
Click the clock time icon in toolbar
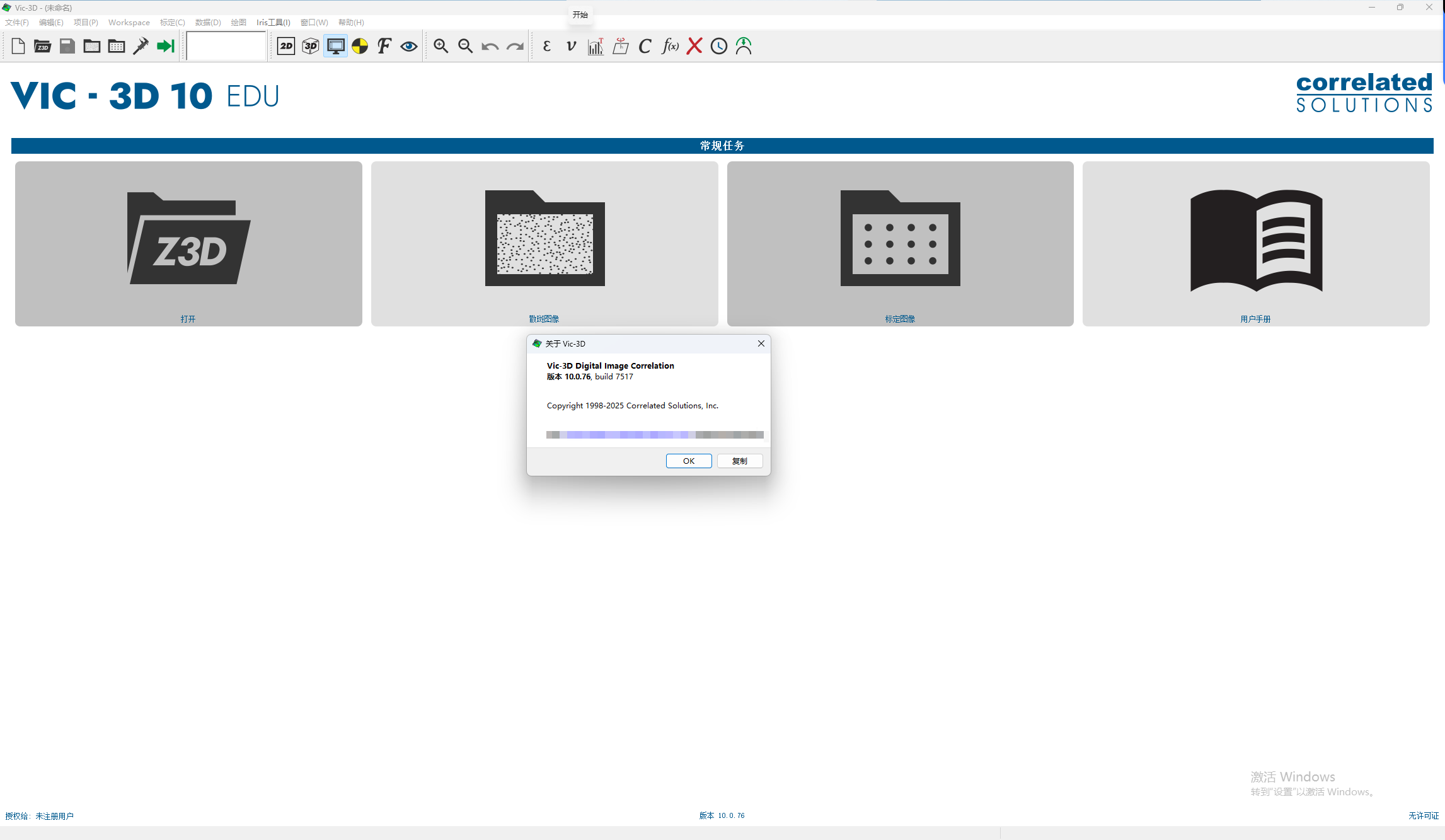pyautogui.click(x=719, y=46)
